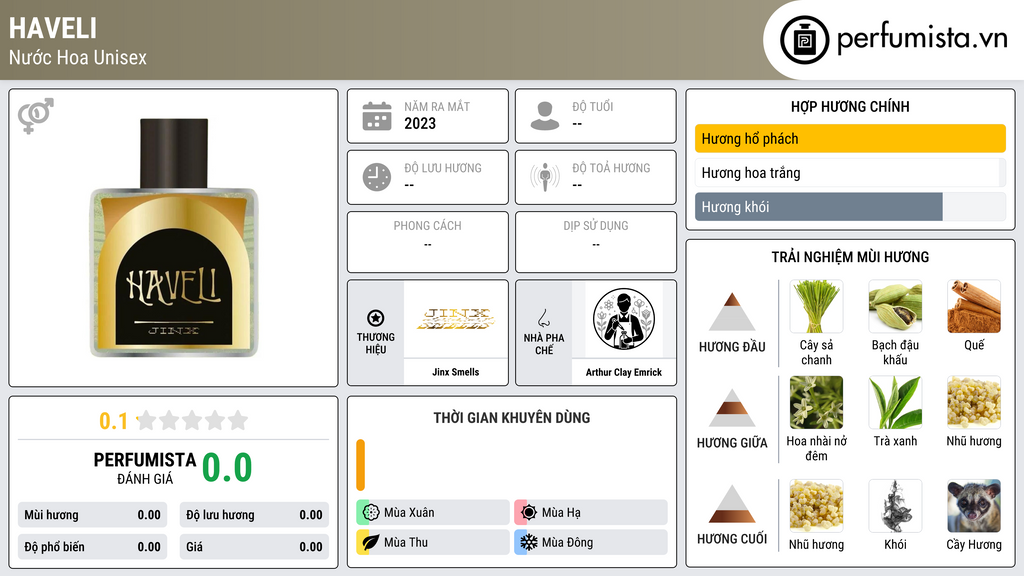Select the Mùa Xuân season chip
This screenshot has width=1024, height=576.
click(x=432, y=512)
